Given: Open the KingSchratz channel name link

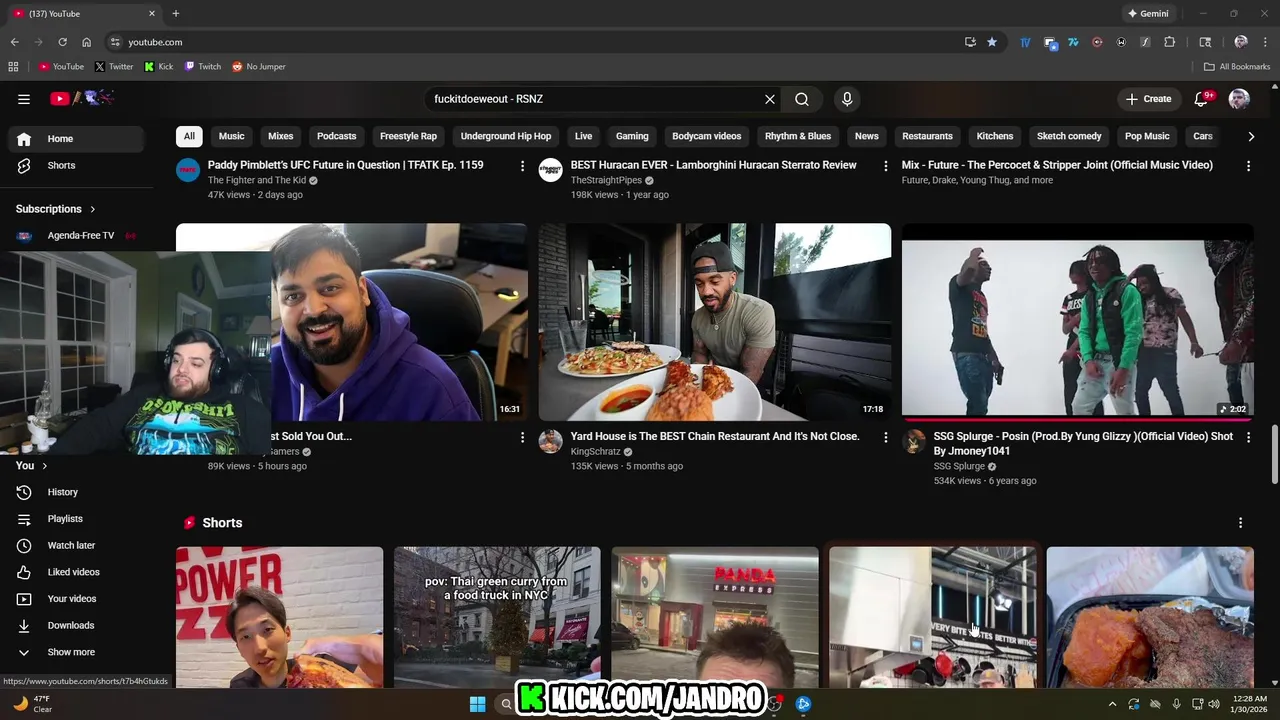Looking at the screenshot, I should coord(596,452).
